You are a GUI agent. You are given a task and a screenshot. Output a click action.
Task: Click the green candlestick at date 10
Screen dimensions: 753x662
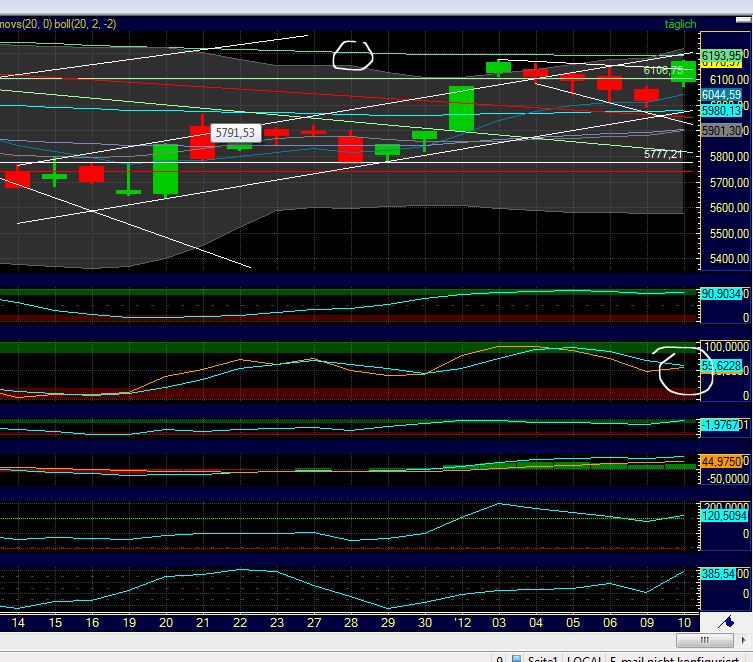pyautogui.click(x=683, y=70)
